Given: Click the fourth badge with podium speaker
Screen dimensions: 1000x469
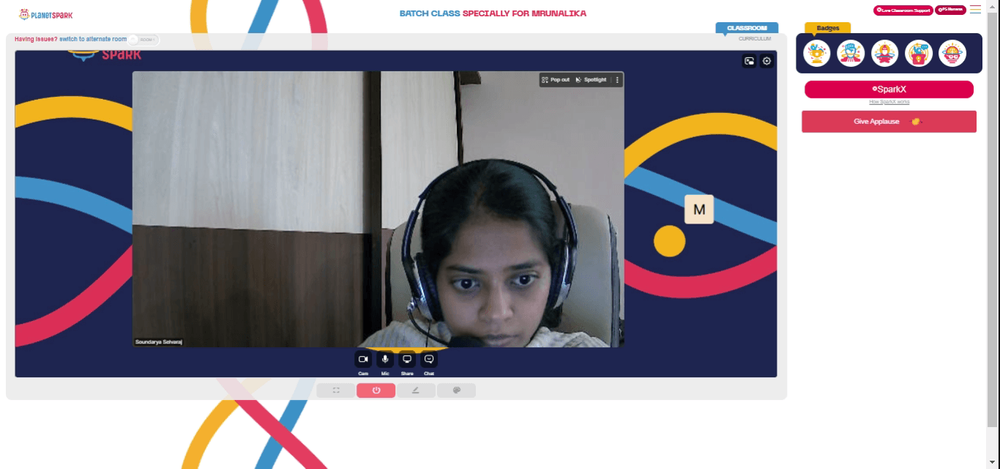Looking at the screenshot, I should point(918,54).
